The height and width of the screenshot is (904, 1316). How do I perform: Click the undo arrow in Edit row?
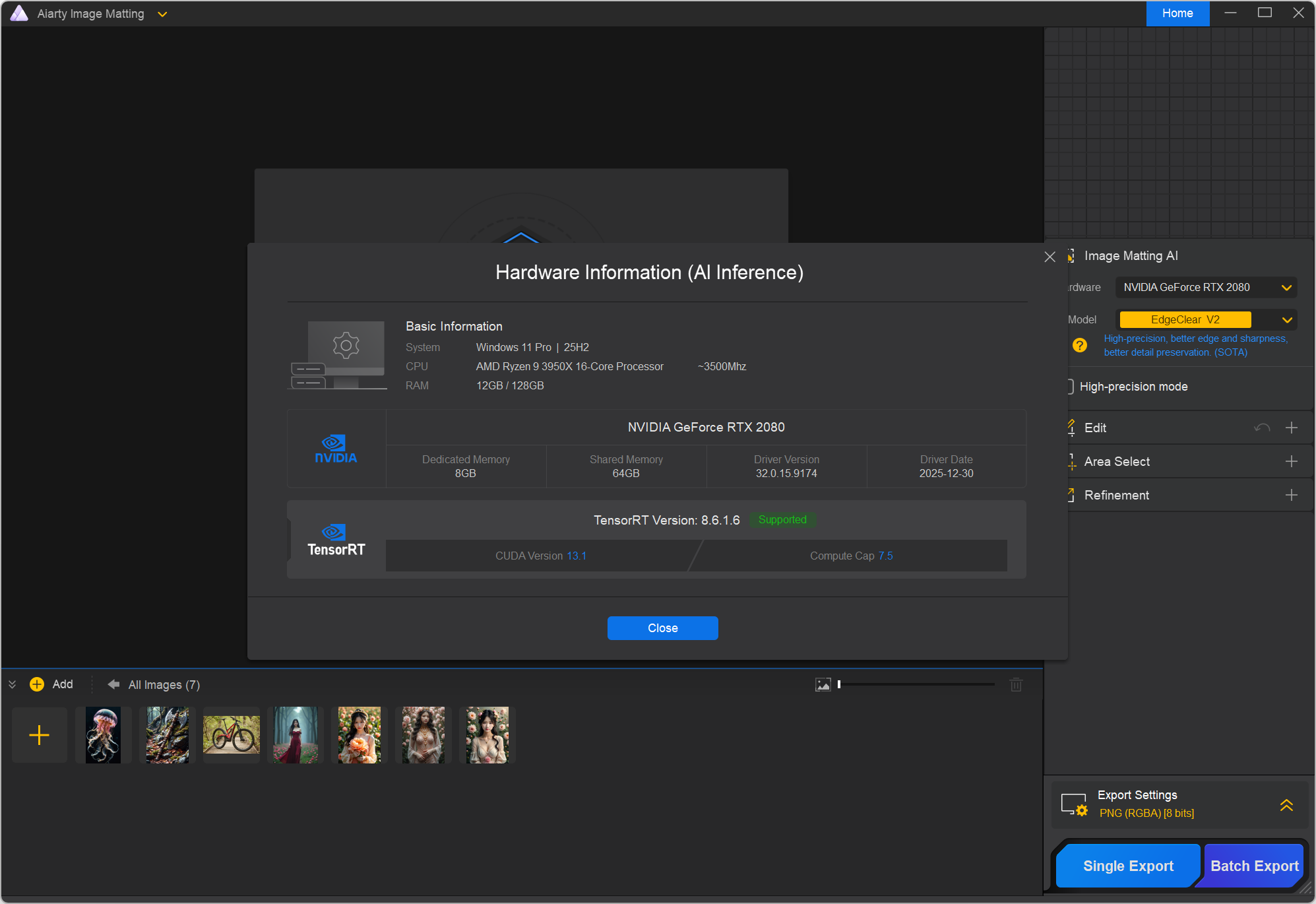coord(1261,428)
